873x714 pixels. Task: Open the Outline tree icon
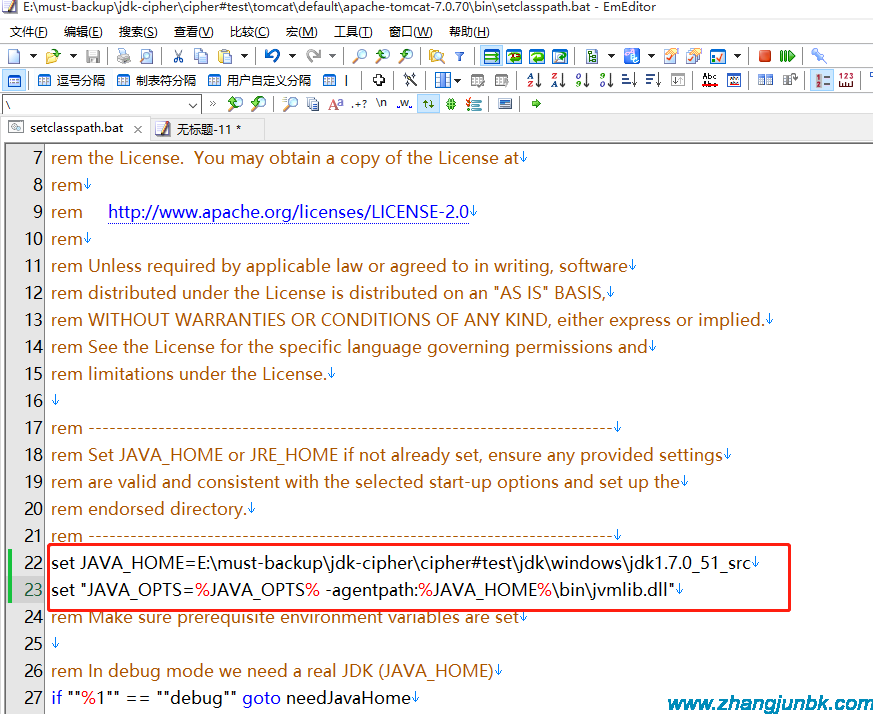pos(592,56)
